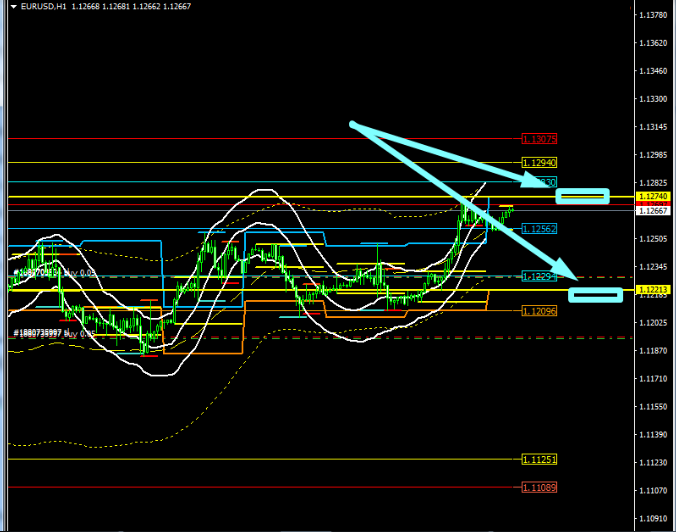This screenshot has height=532, width=676.
Task: Click the blue 1.12562 price label
Action: pos(539,229)
